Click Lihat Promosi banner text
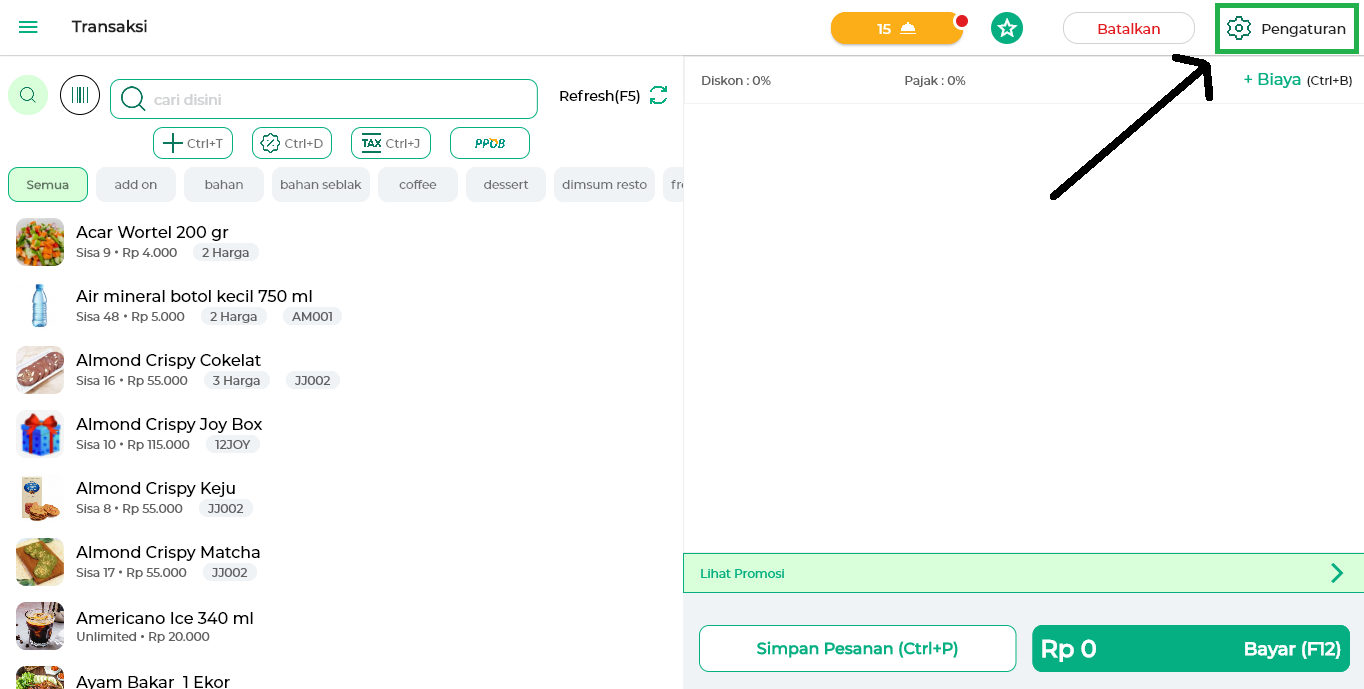The width and height of the screenshot is (1364, 689). pos(742,574)
